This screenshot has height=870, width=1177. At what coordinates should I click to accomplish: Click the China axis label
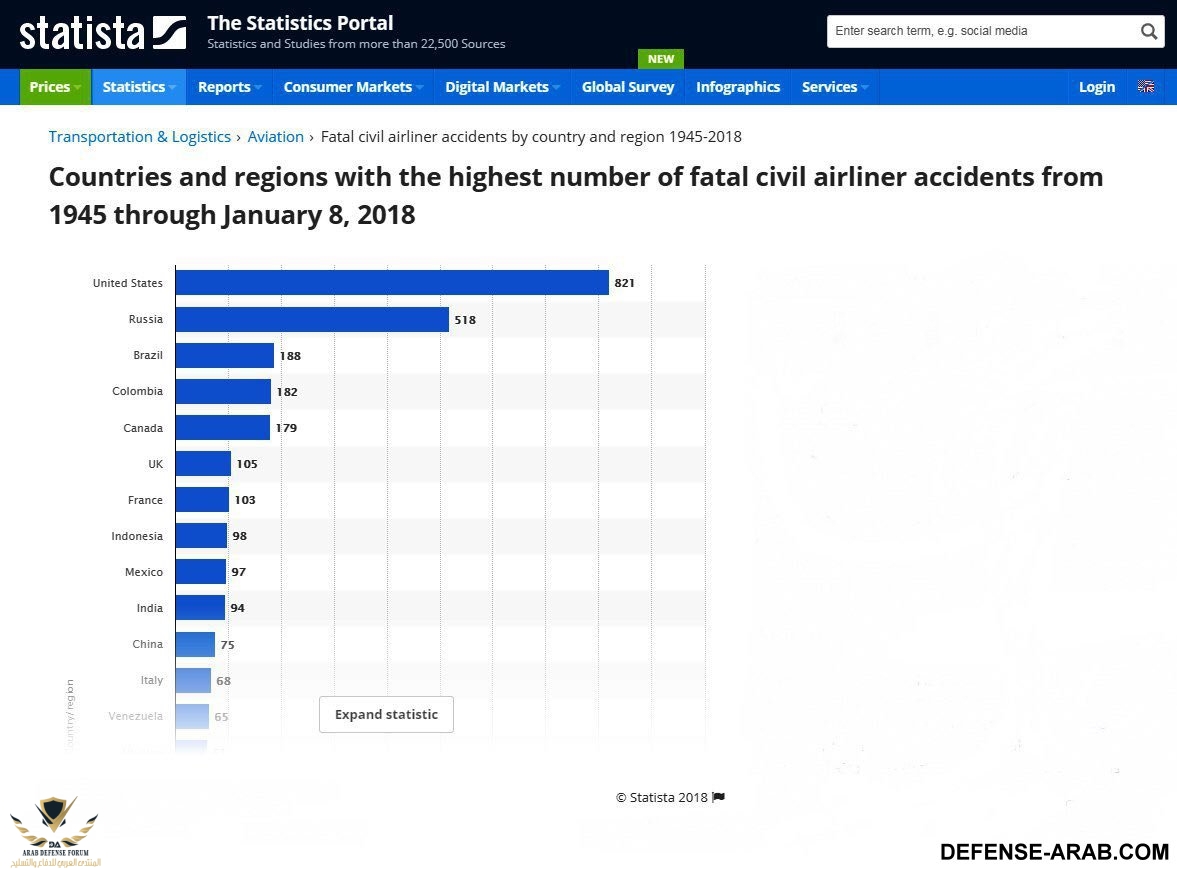click(x=148, y=644)
